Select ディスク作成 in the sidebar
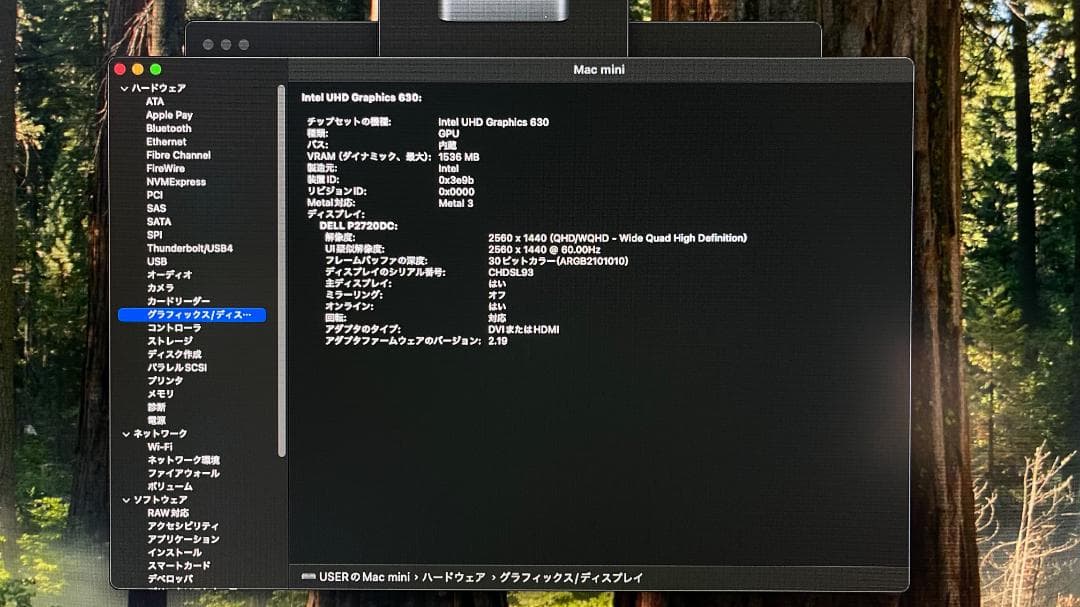 174,354
